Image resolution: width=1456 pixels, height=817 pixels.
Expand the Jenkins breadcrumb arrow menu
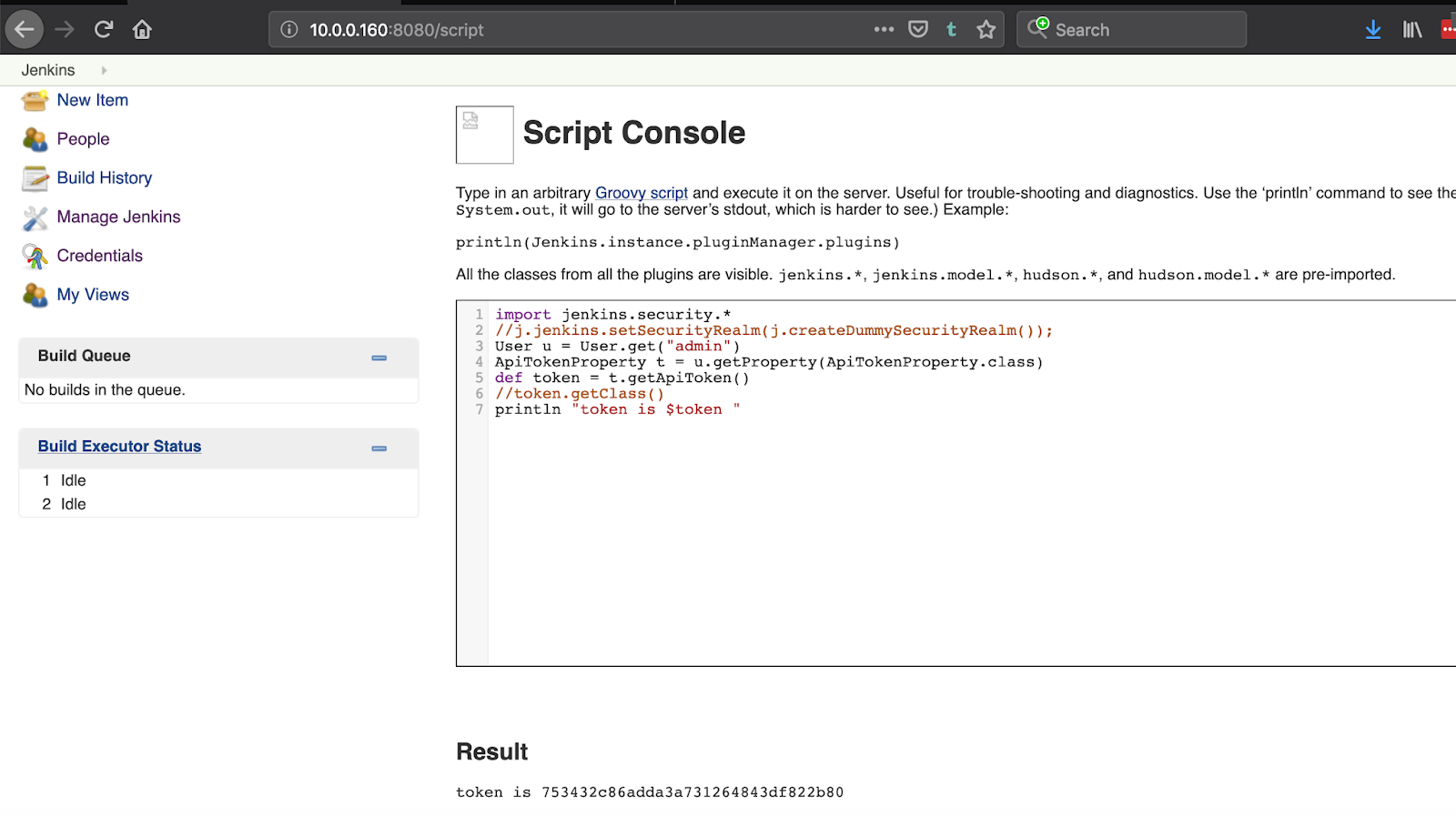pos(104,70)
